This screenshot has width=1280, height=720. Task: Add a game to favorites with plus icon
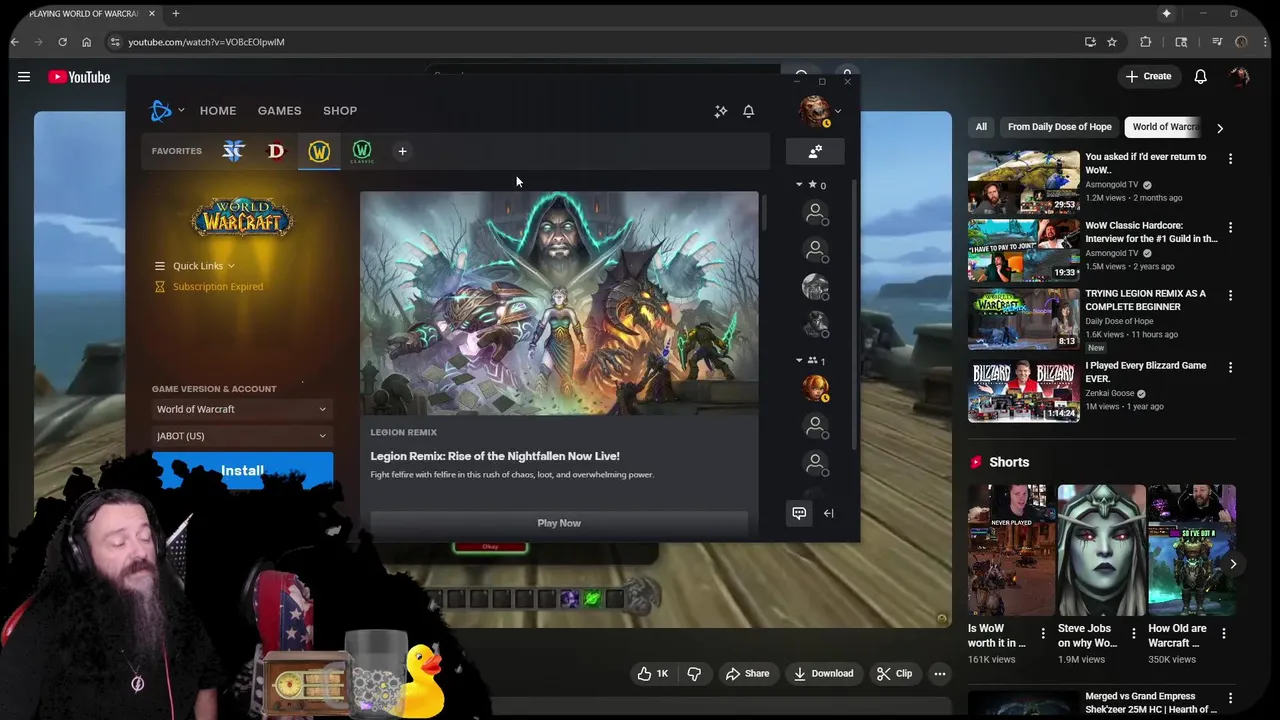[402, 151]
